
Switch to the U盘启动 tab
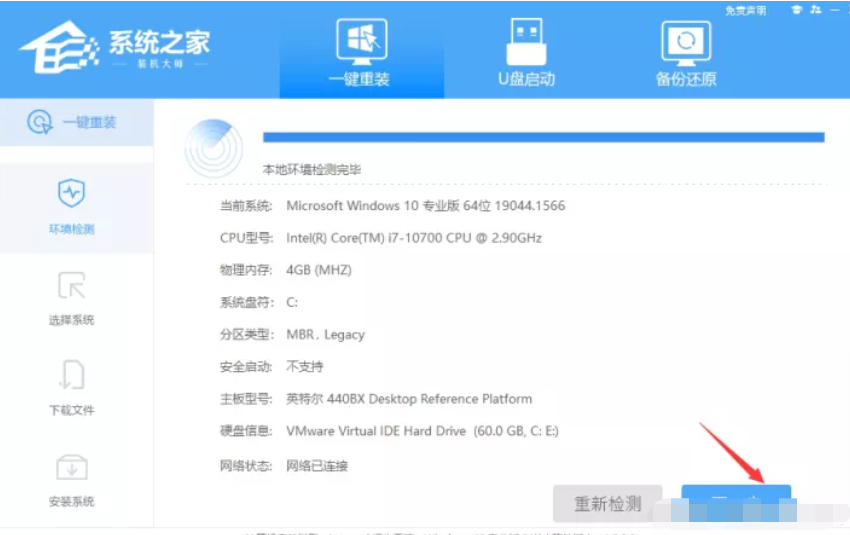pyautogui.click(x=526, y=53)
